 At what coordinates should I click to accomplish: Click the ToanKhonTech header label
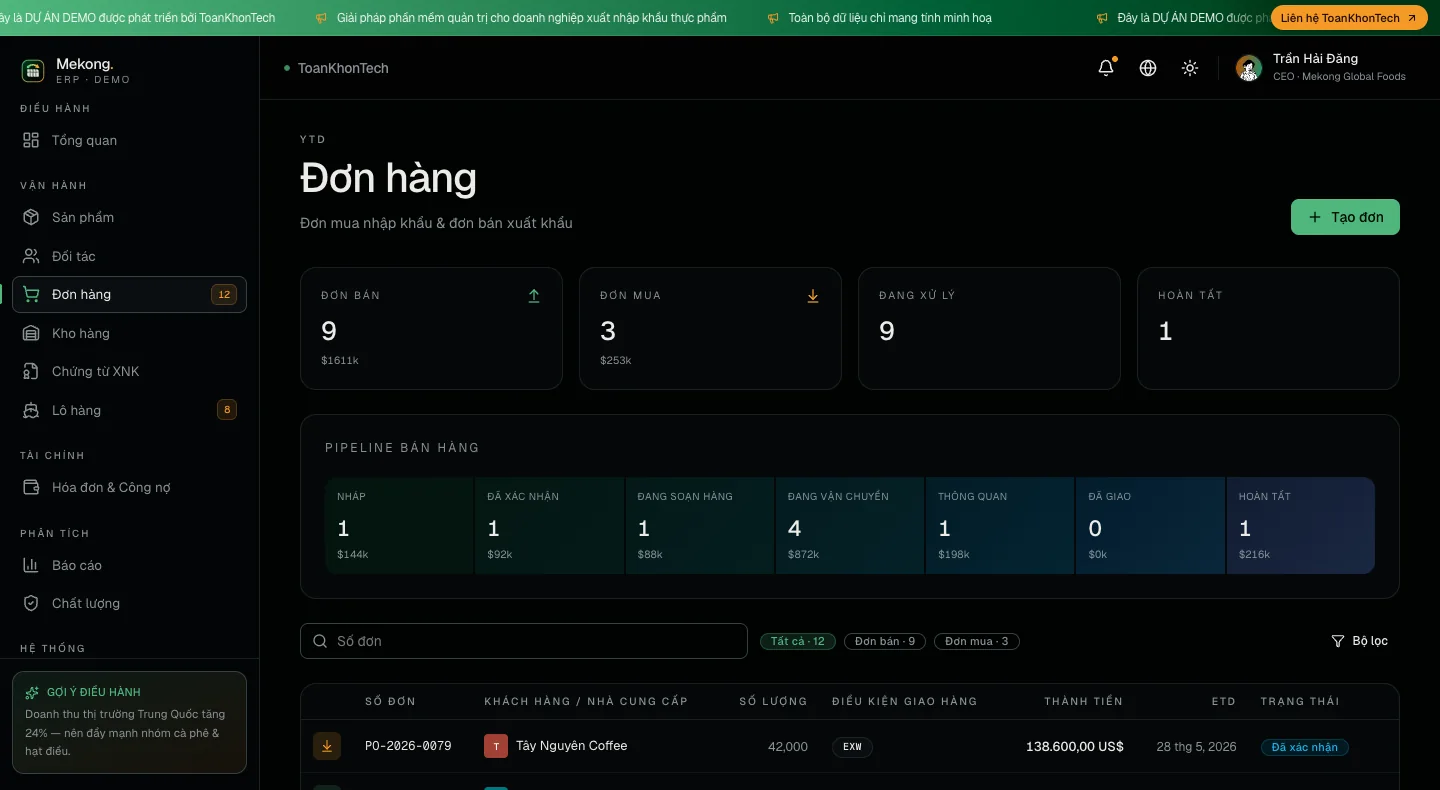click(x=343, y=68)
